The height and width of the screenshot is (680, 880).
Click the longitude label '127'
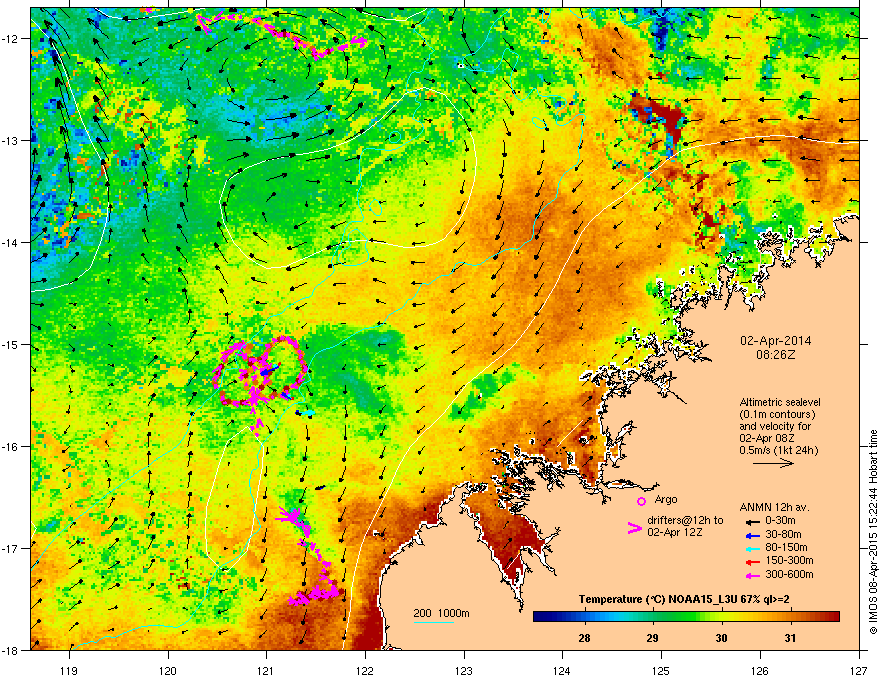click(x=859, y=670)
